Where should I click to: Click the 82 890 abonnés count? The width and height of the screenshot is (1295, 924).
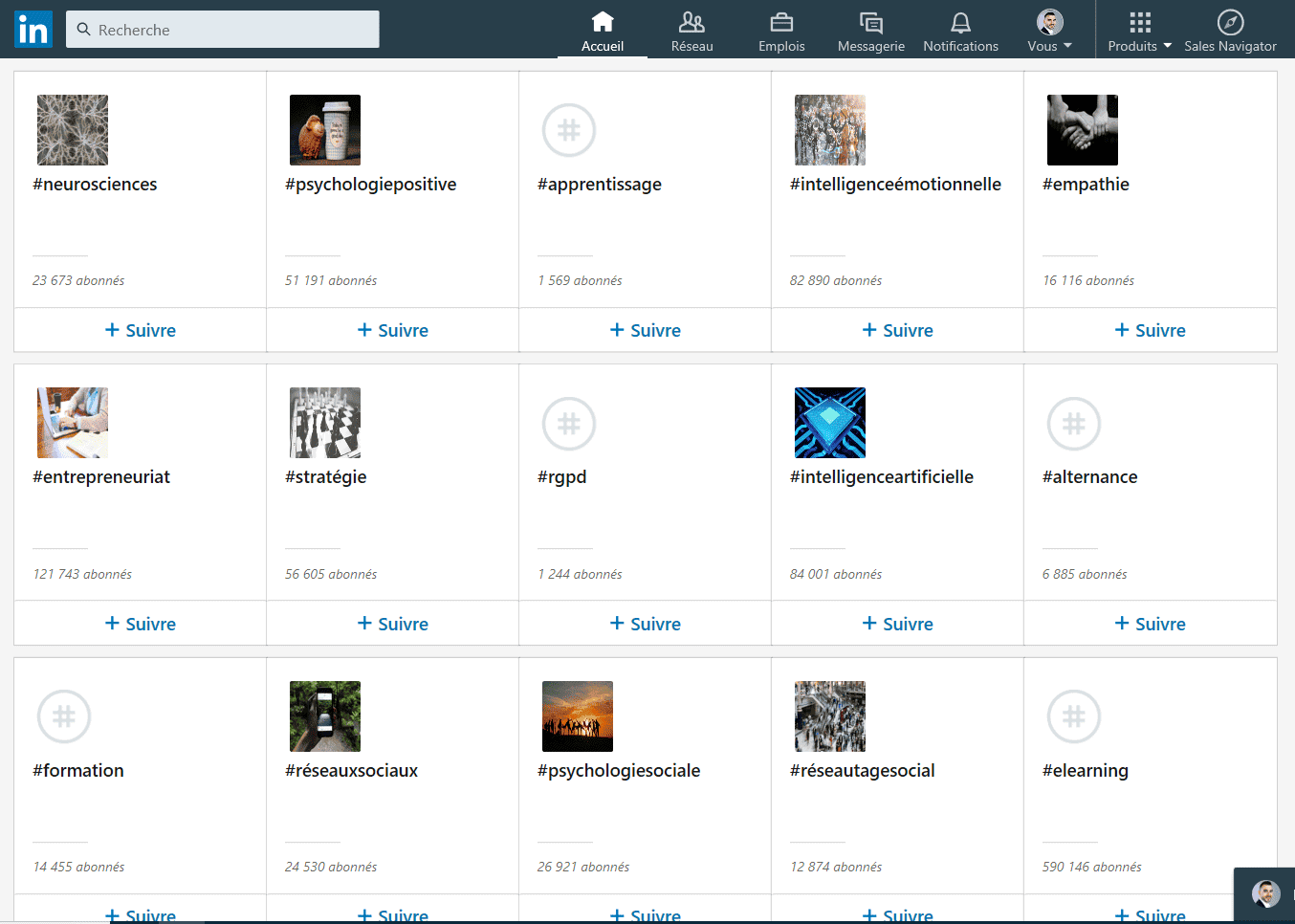click(x=836, y=281)
